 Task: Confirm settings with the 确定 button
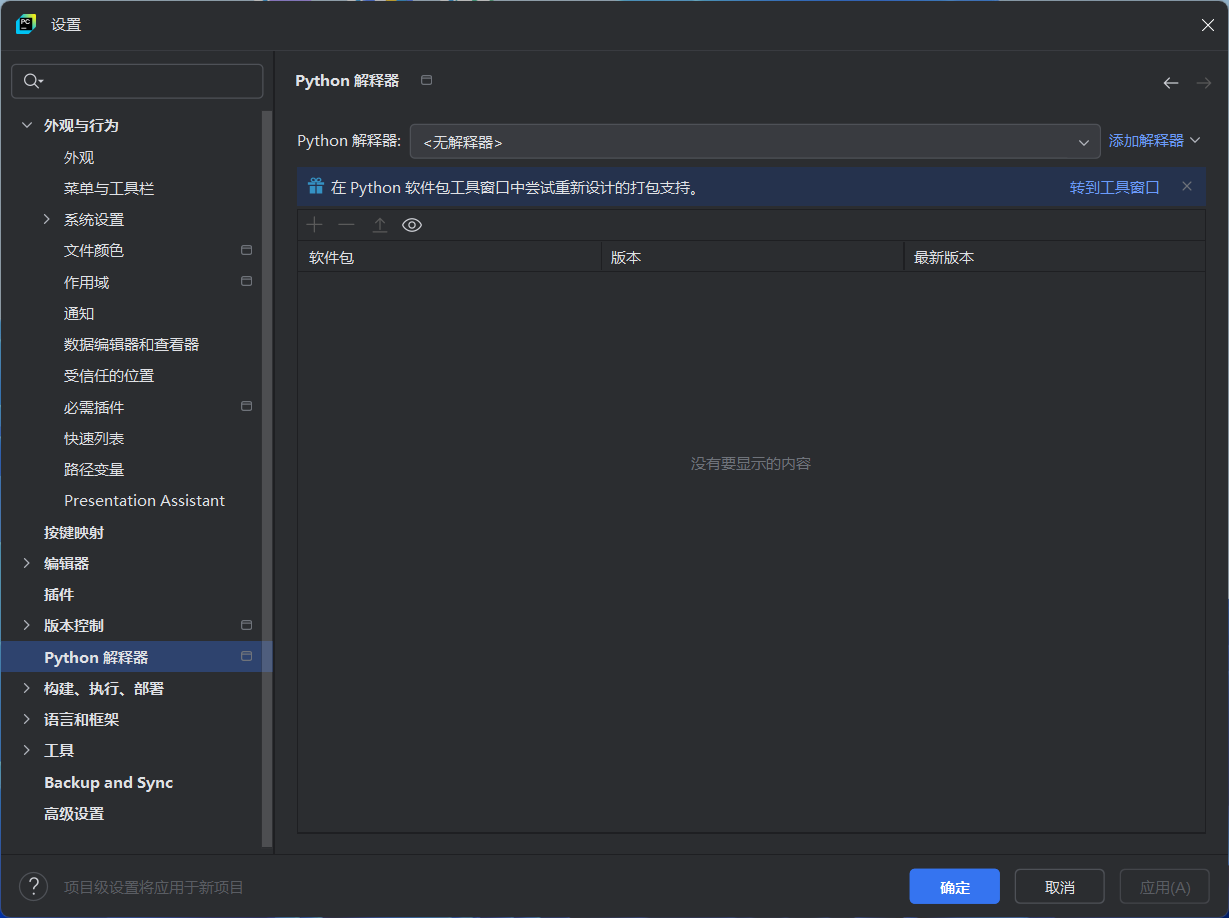pyautogui.click(x=954, y=887)
